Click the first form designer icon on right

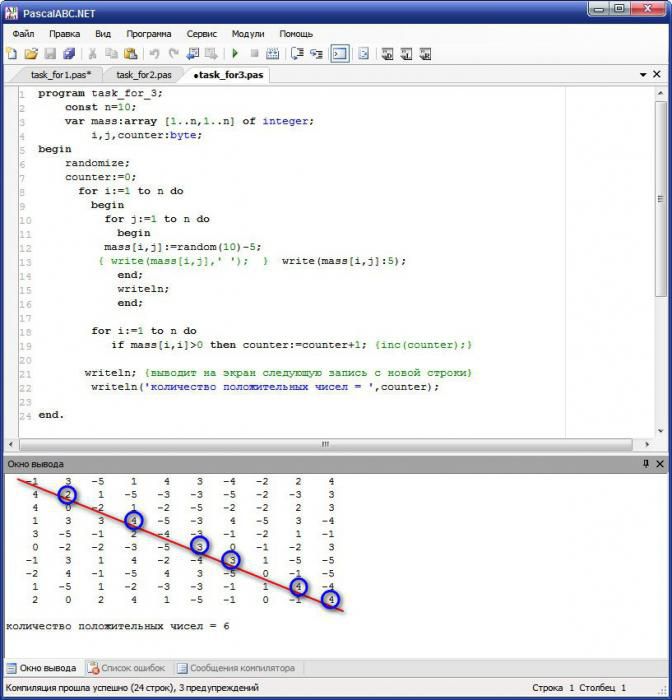pyautogui.click(x=387, y=54)
